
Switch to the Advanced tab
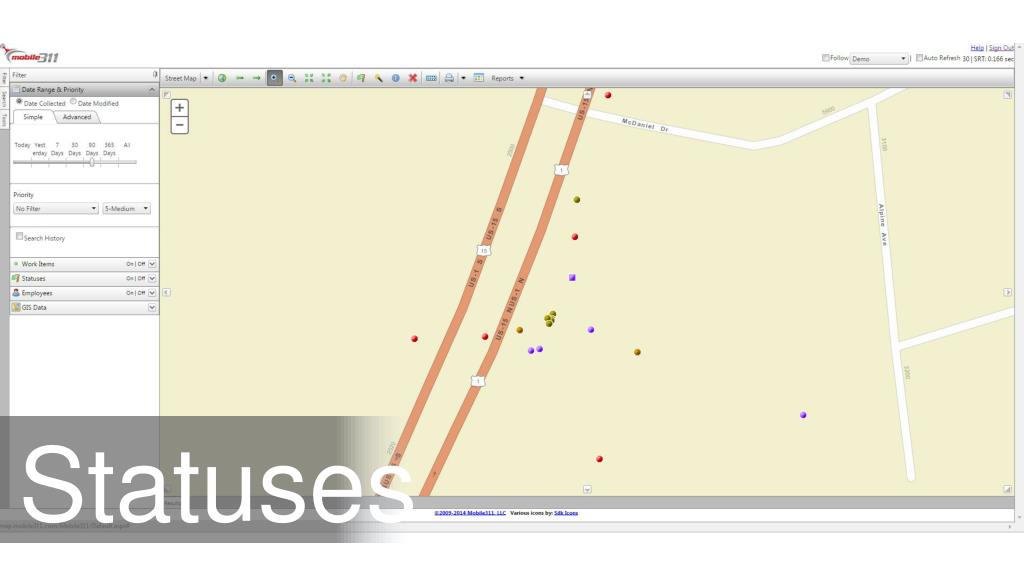point(76,117)
